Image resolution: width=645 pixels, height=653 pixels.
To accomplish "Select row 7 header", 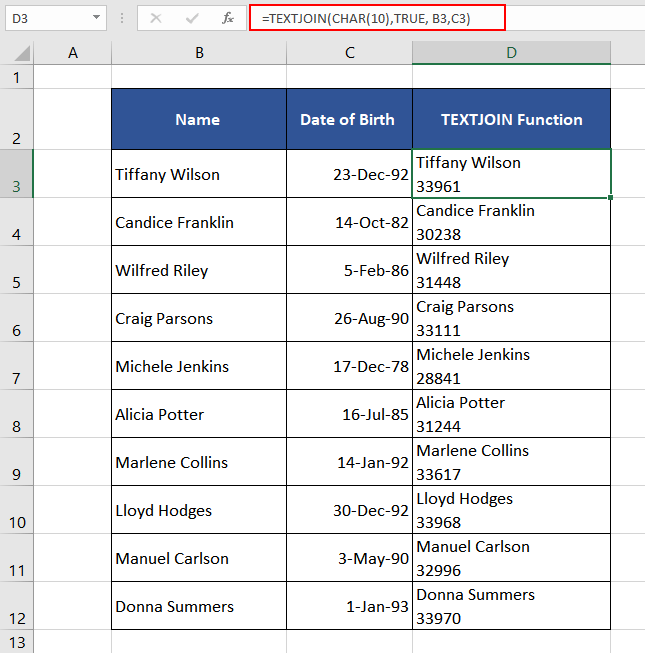I will click(17, 366).
